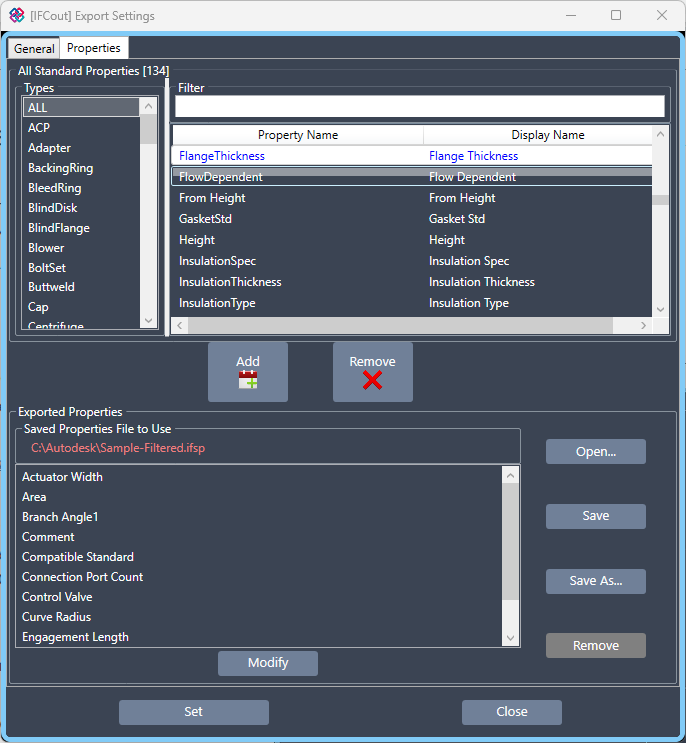Select the FlangeThickness property row
This screenshot has height=743, width=686.
click(412, 156)
